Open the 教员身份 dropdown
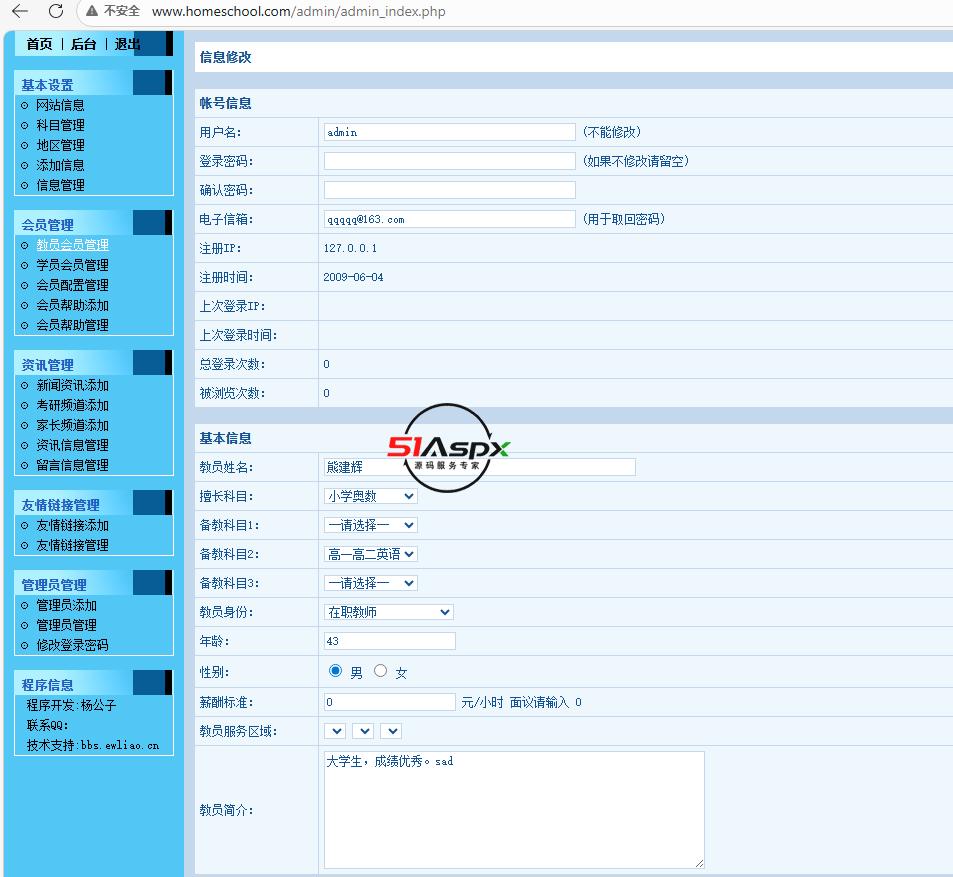The image size is (953, 877). (388, 612)
